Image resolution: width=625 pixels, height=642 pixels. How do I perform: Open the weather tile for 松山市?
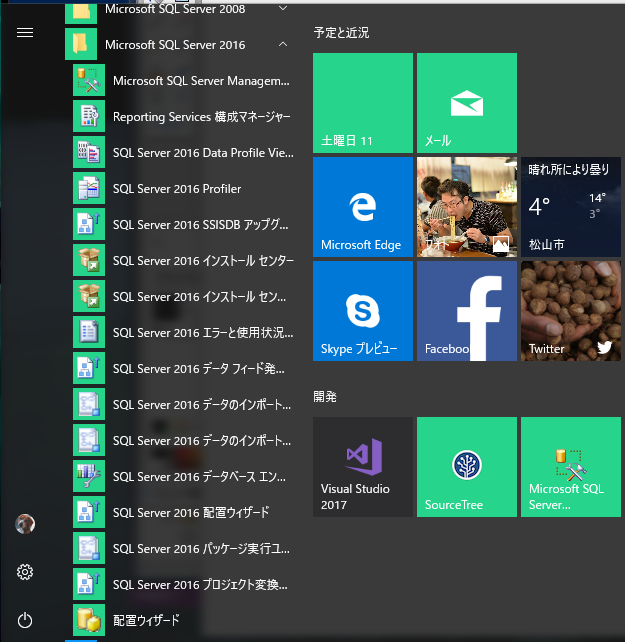pos(571,207)
